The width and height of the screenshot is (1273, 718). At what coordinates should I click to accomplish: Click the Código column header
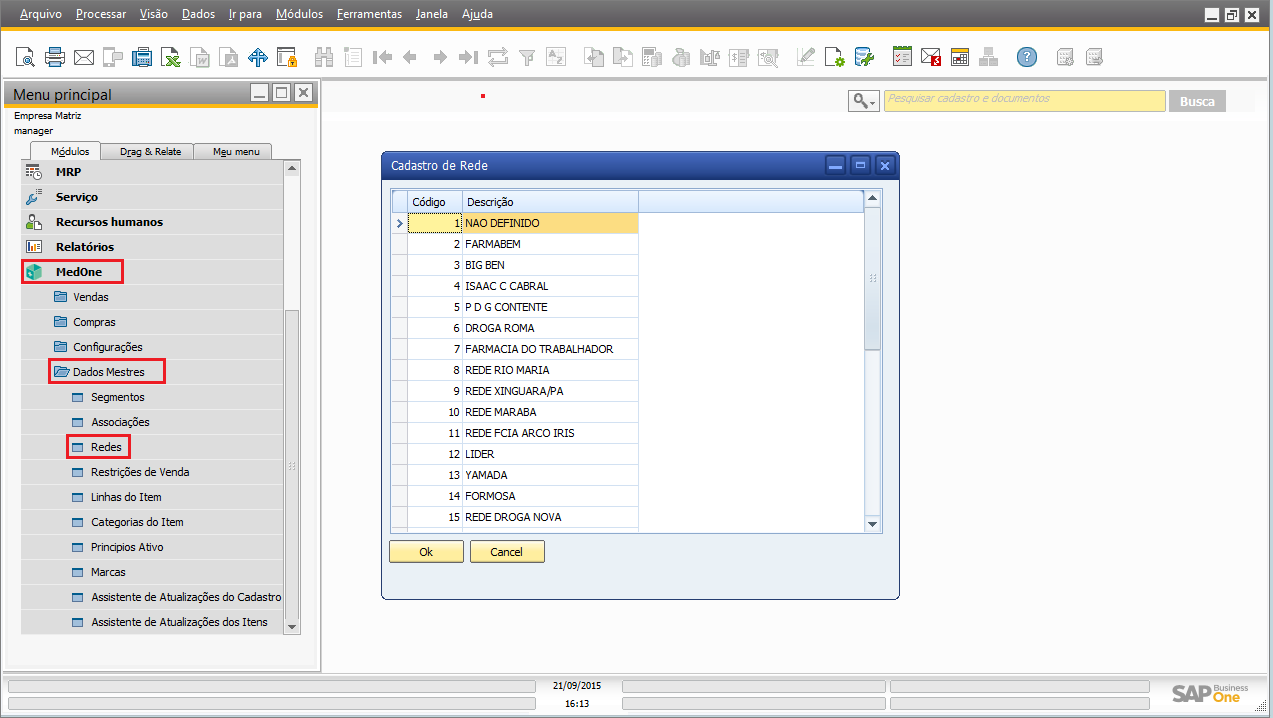pyautogui.click(x=435, y=202)
